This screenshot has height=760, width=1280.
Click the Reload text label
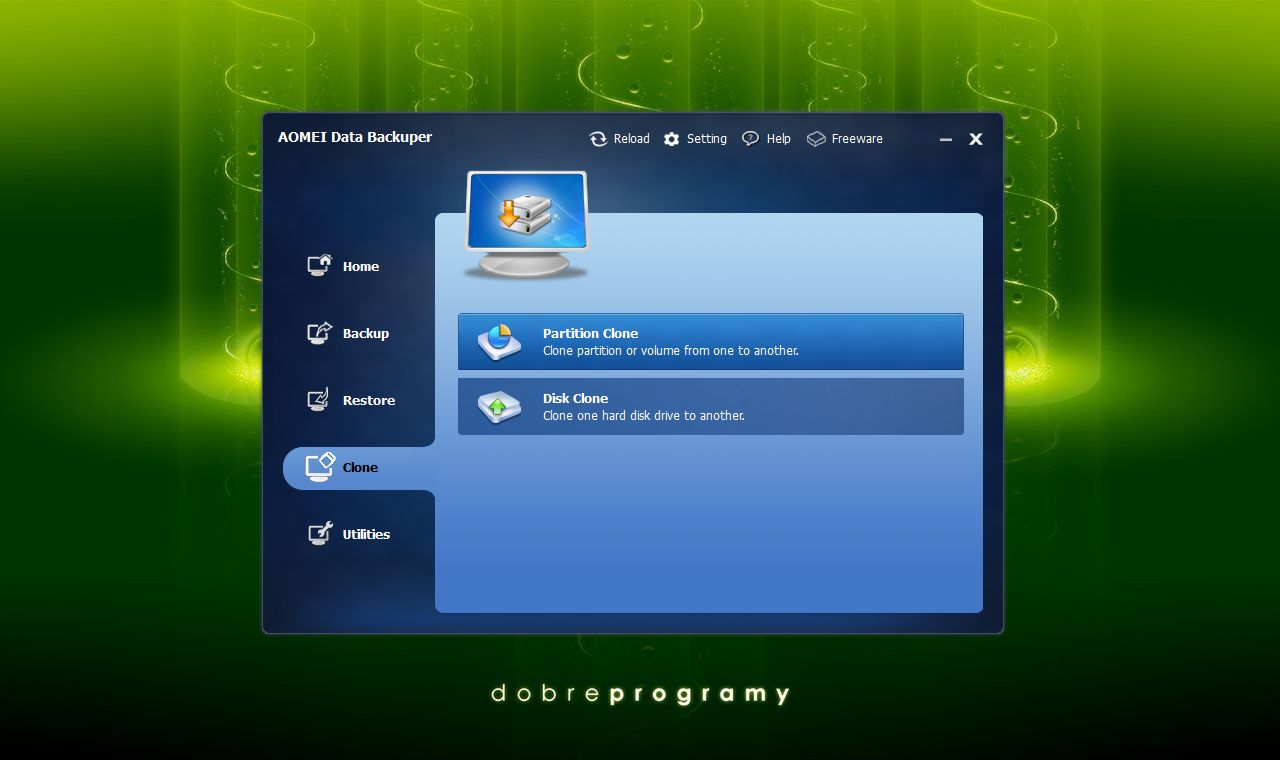(x=631, y=139)
